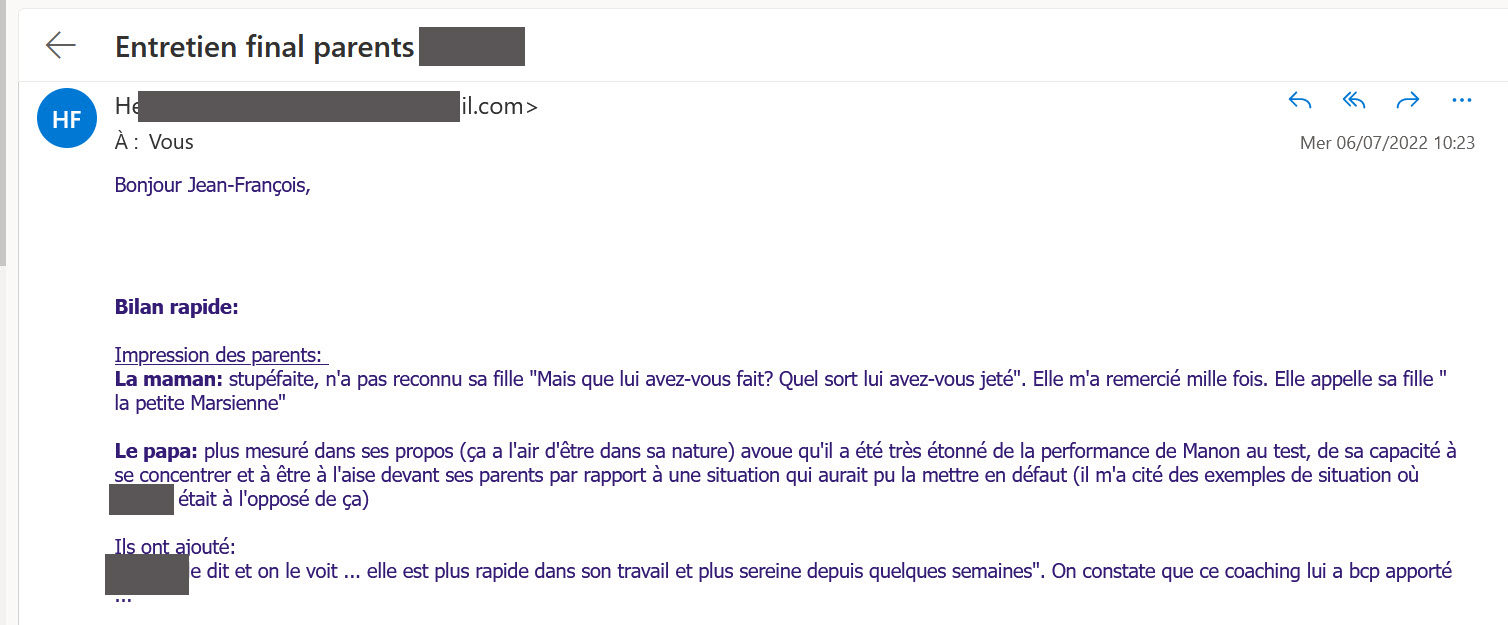Screen dimensions: 1508x625
Task: Click the Reply all double-arrow icon
Action: [1353, 100]
